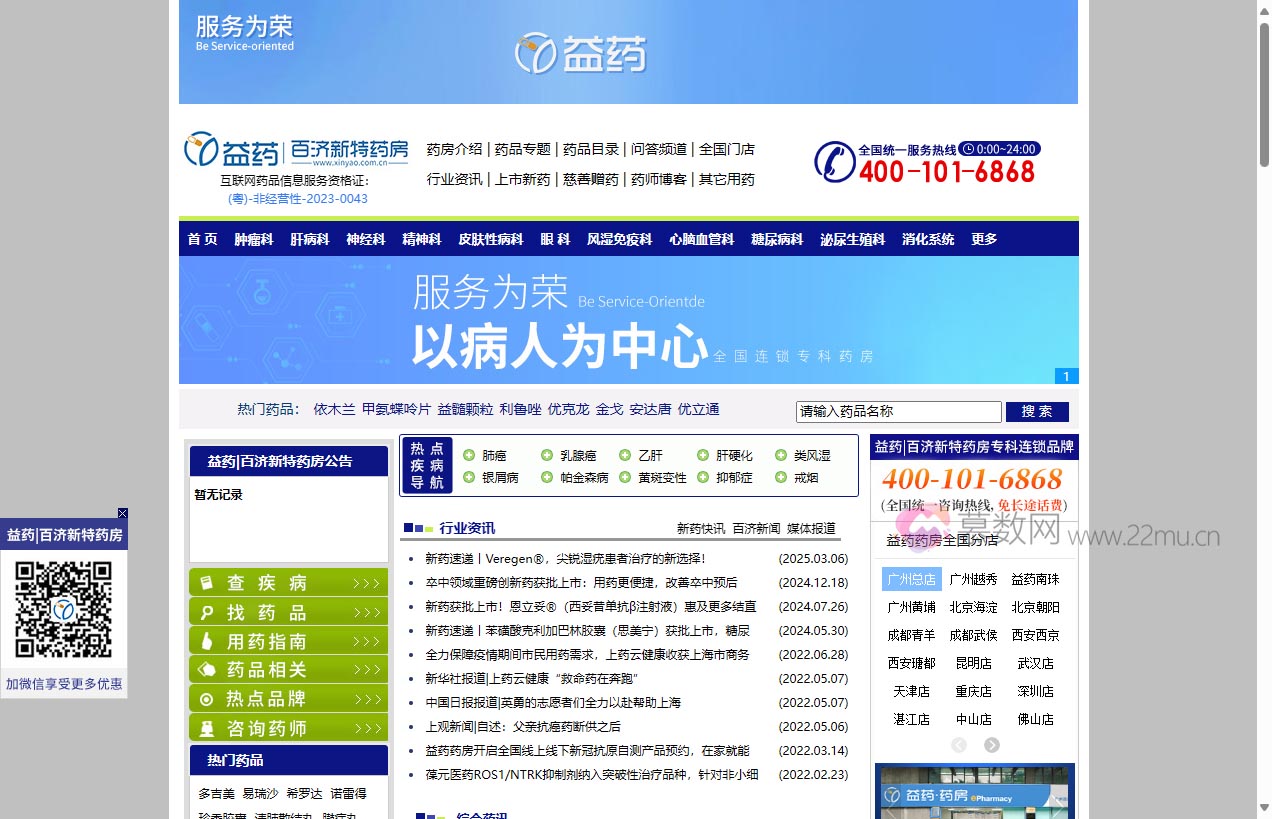Image resolution: width=1272 pixels, height=819 pixels.
Task: Click banner slide indicator number 1
Action: 1066,376
